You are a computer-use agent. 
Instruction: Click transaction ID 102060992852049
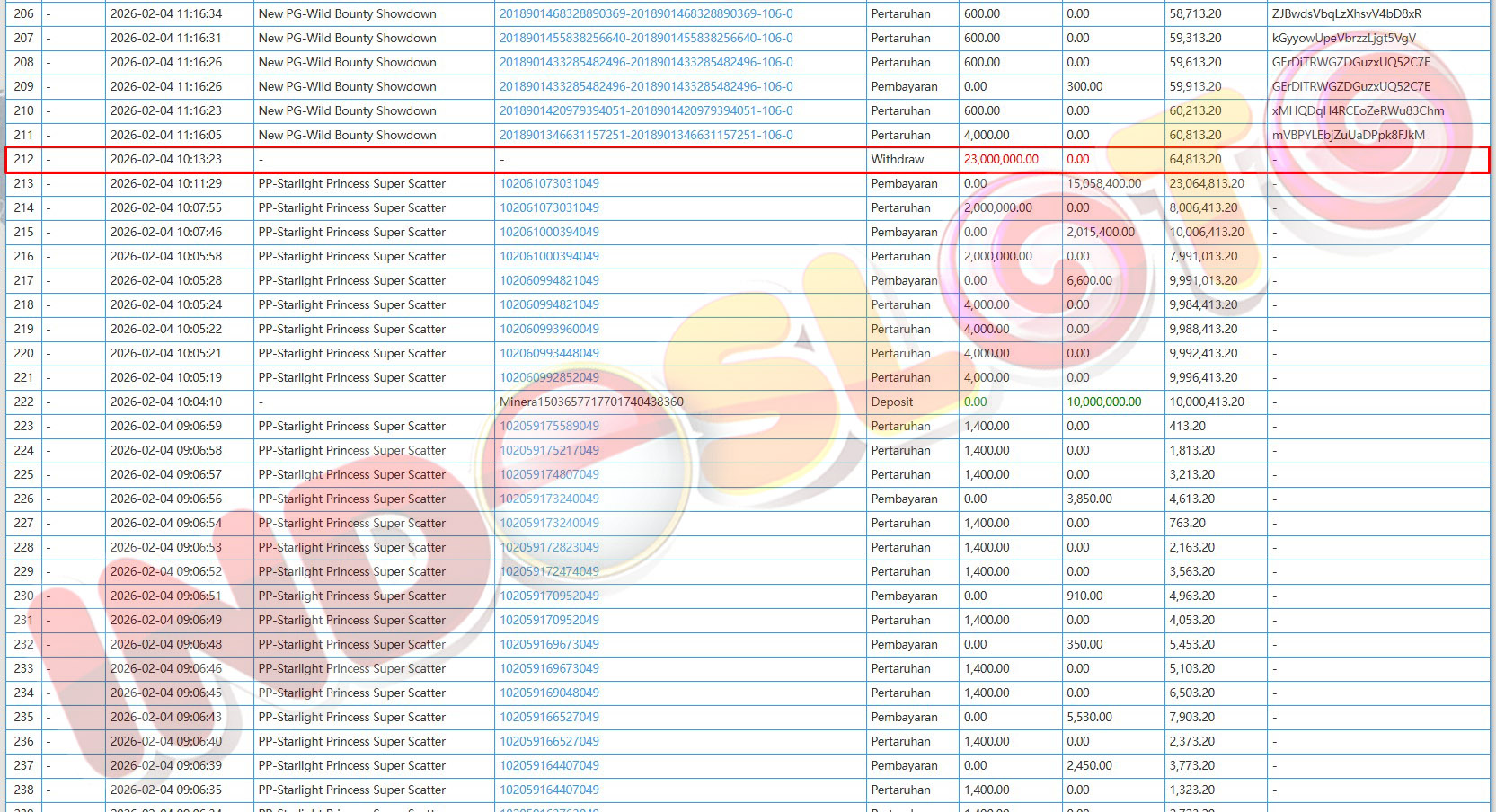549,378
